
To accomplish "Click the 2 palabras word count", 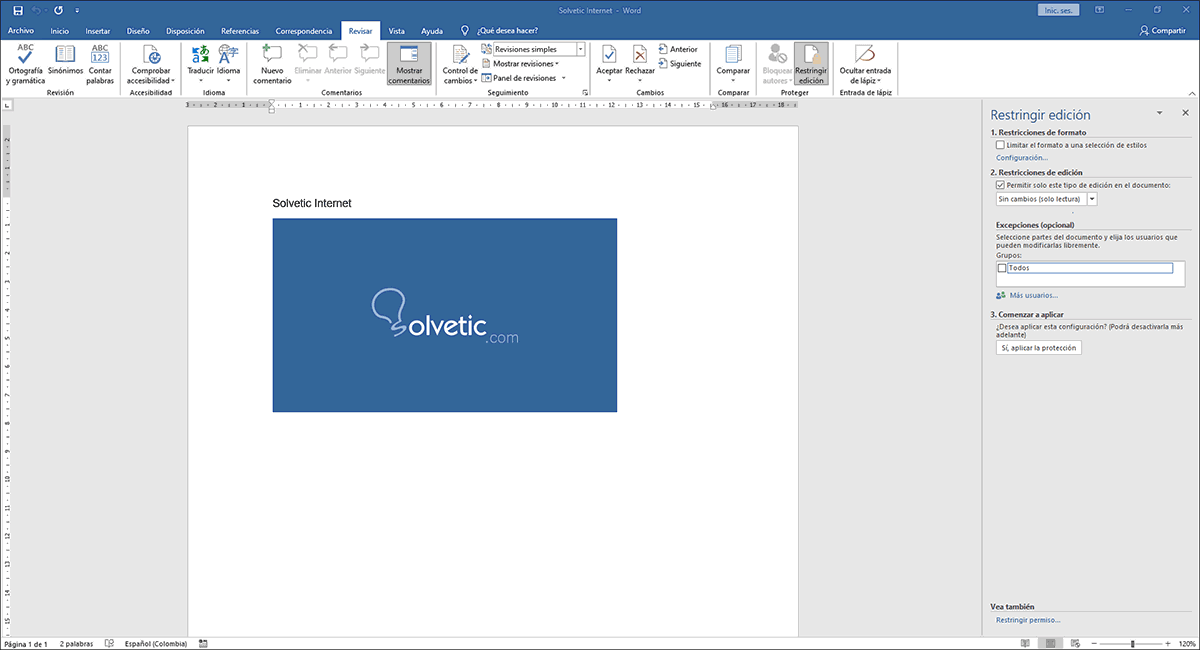I will pos(76,643).
